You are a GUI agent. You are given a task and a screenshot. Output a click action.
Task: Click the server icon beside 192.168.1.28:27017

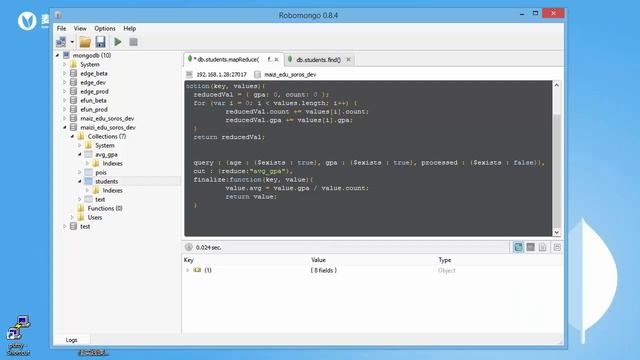(189, 74)
